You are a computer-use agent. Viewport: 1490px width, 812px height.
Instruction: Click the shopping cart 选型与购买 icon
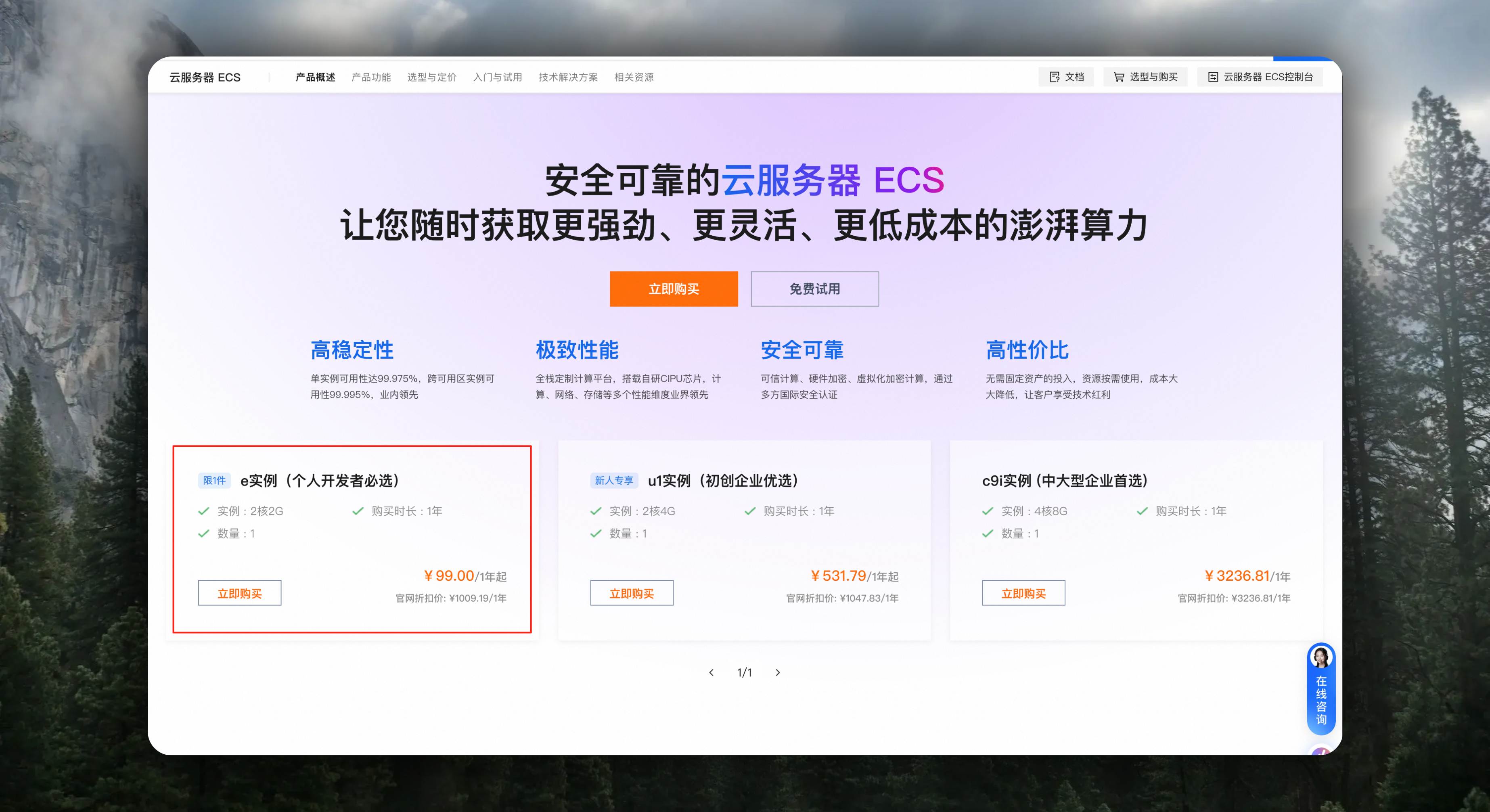tap(1119, 77)
